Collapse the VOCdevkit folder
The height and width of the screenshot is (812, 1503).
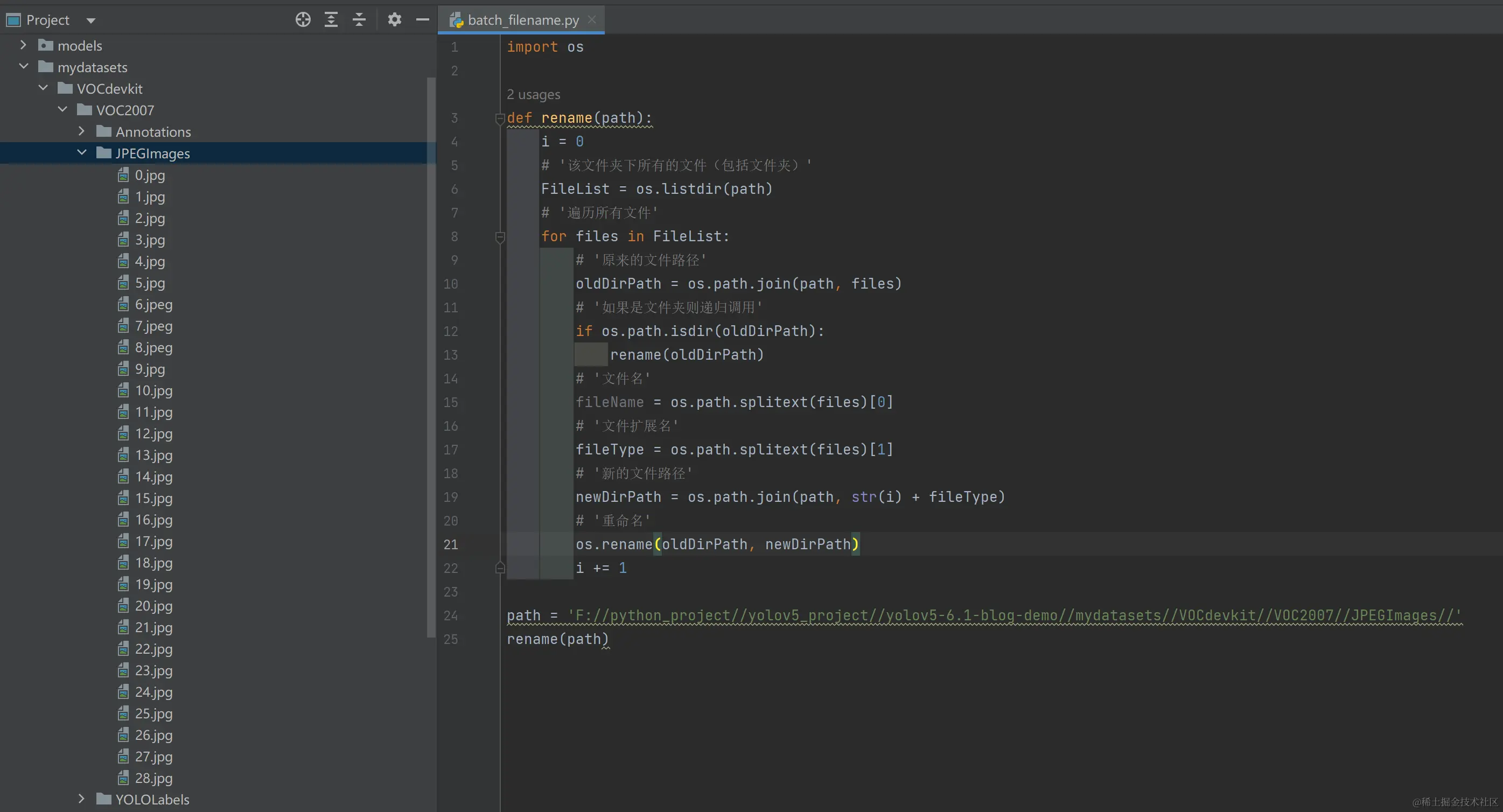click(x=43, y=89)
